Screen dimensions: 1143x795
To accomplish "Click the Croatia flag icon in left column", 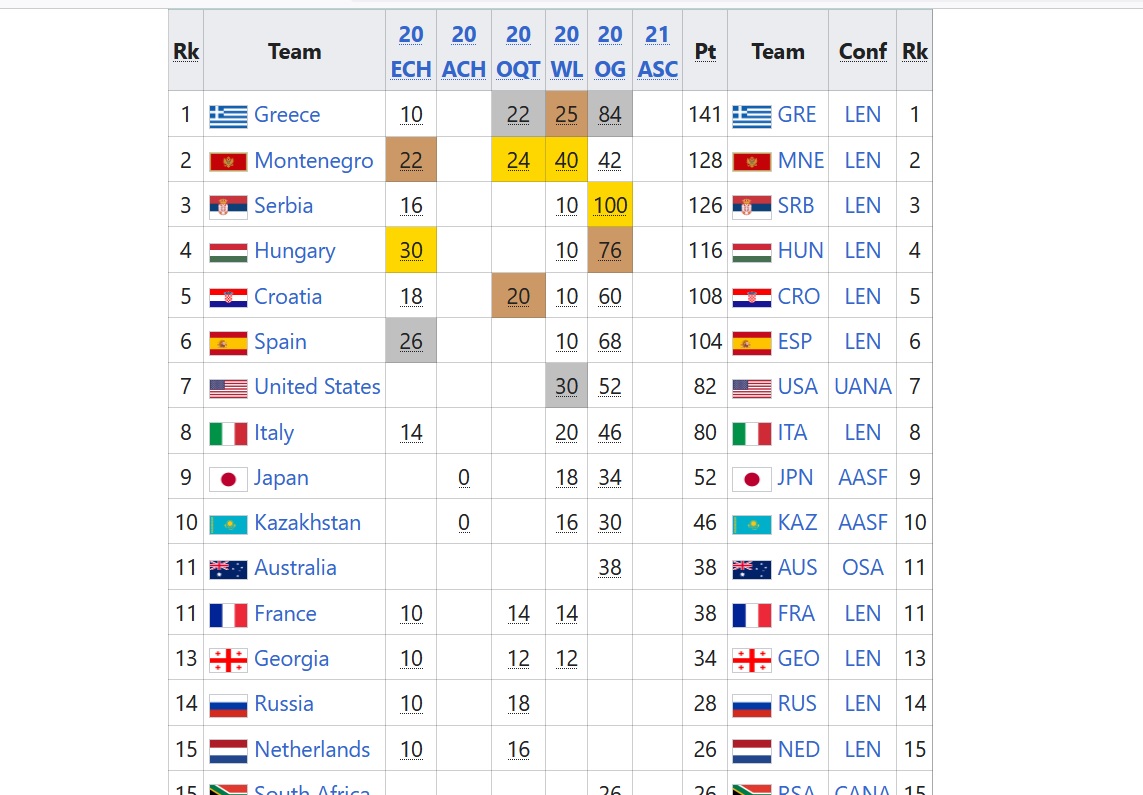I will (x=228, y=298).
